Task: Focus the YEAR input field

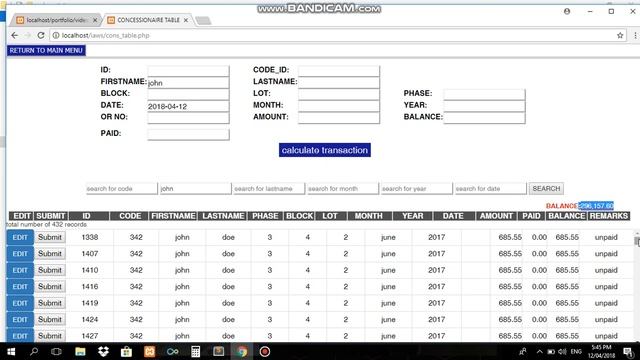Action: point(484,106)
